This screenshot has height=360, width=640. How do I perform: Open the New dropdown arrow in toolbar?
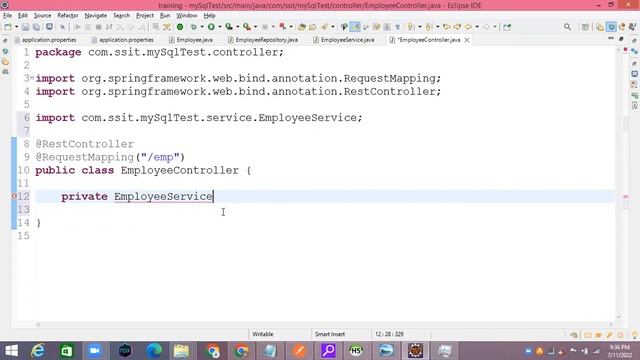[16, 27]
